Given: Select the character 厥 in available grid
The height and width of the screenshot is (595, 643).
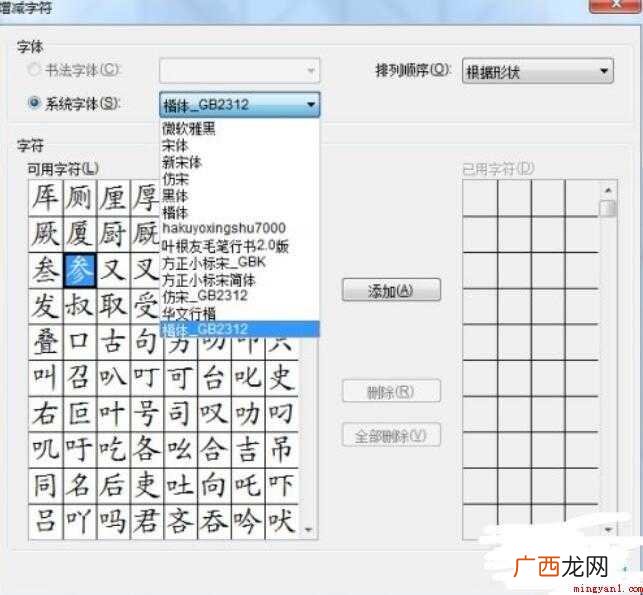Looking at the screenshot, I should (x=46, y=234).
